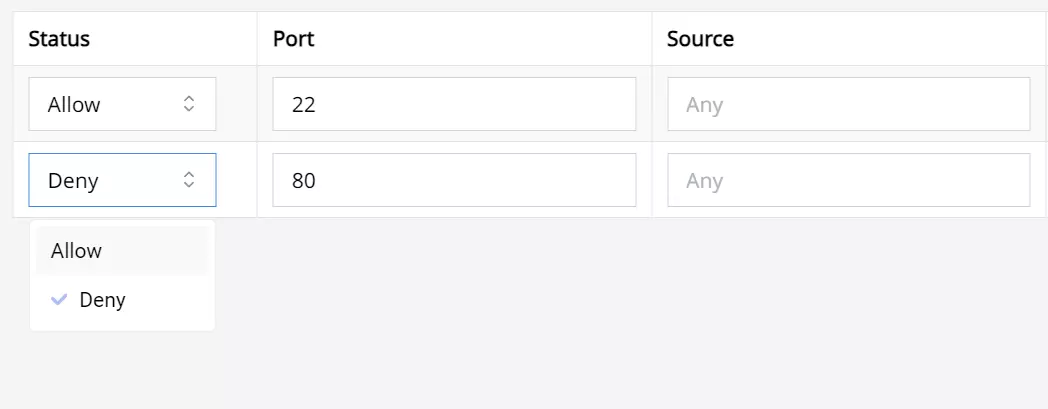1048x409 pixels.
Task: Click 'Any' placeholder in the top Source box
Action: point(704,105)
